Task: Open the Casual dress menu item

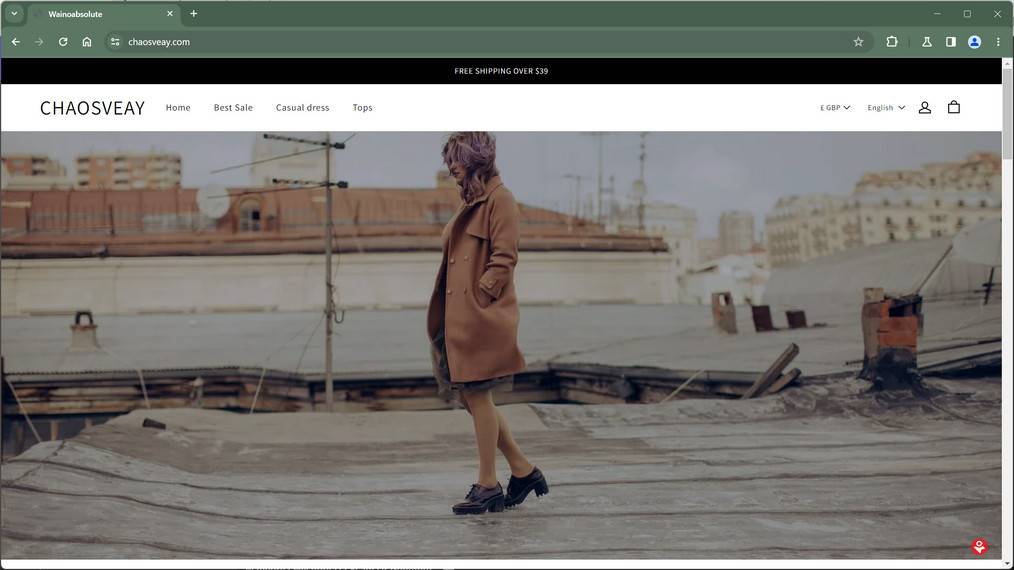Action: tap(303, 107)
